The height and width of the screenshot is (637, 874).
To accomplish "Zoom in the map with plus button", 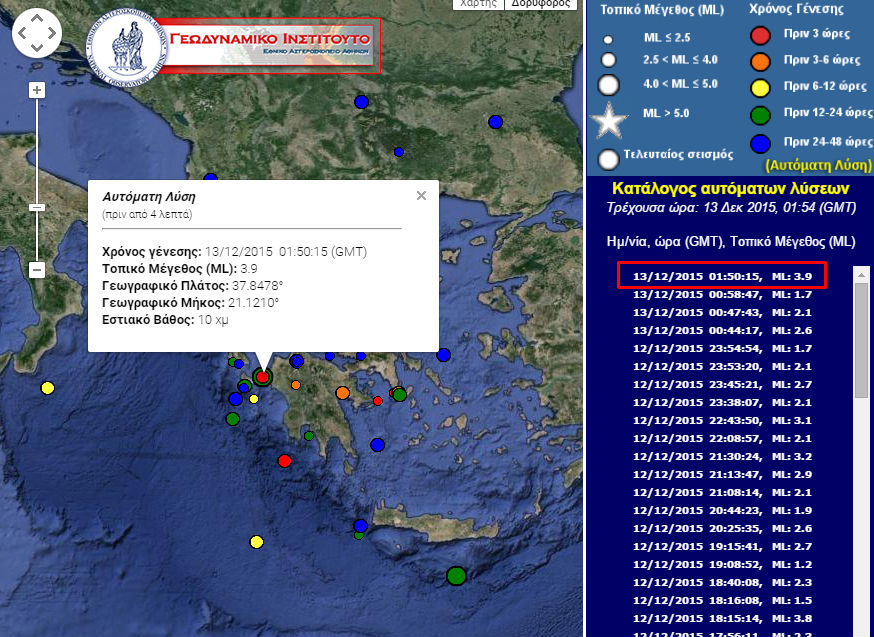I will coord(37,90).
